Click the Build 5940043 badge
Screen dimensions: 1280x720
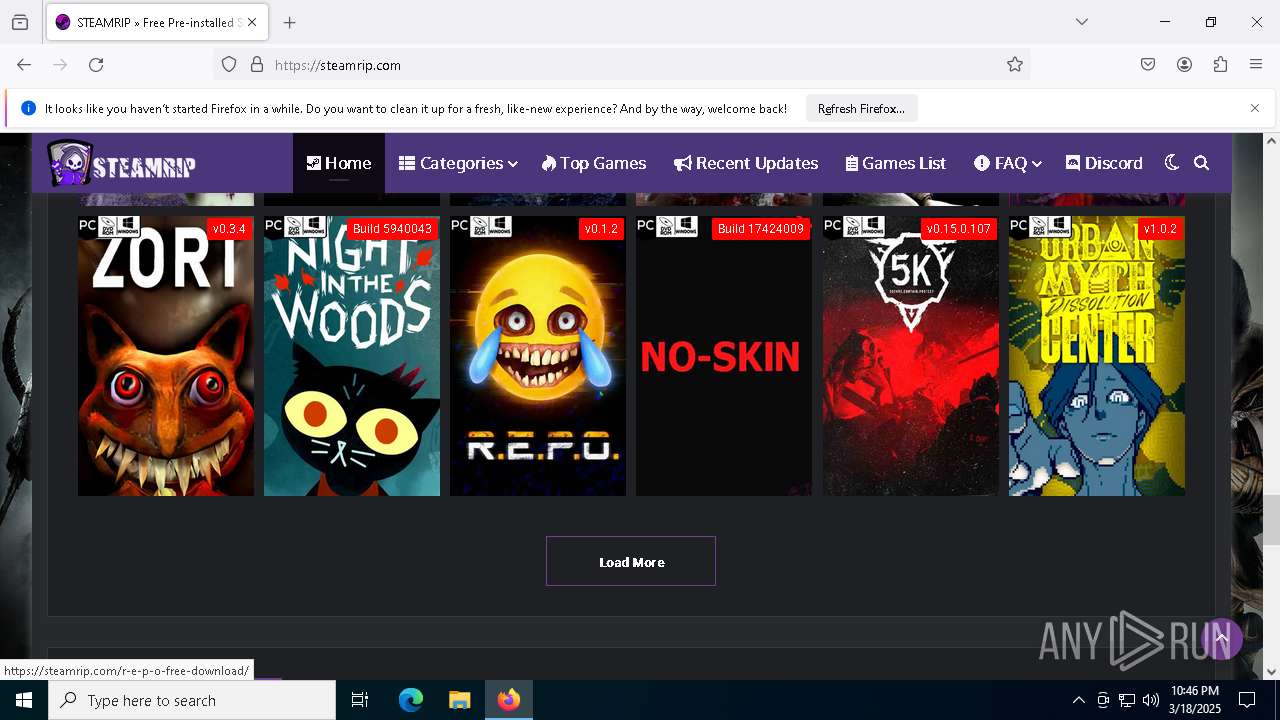click(392, 229)
